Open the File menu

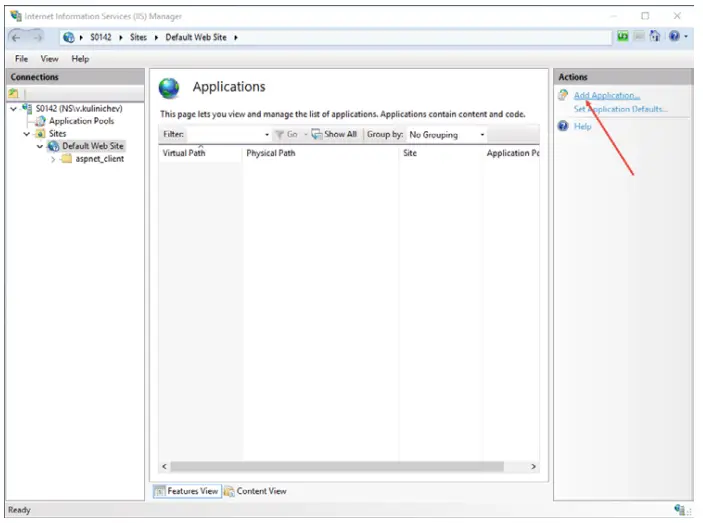(21, 59)
